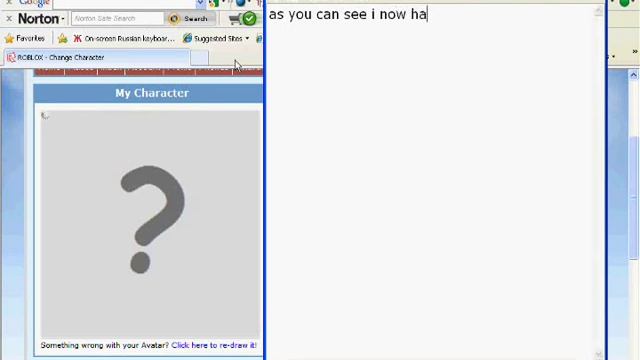Close the Norton toolbar with its X
The width and height of the screenshot is (640, 360).
[x=9, y=19]
